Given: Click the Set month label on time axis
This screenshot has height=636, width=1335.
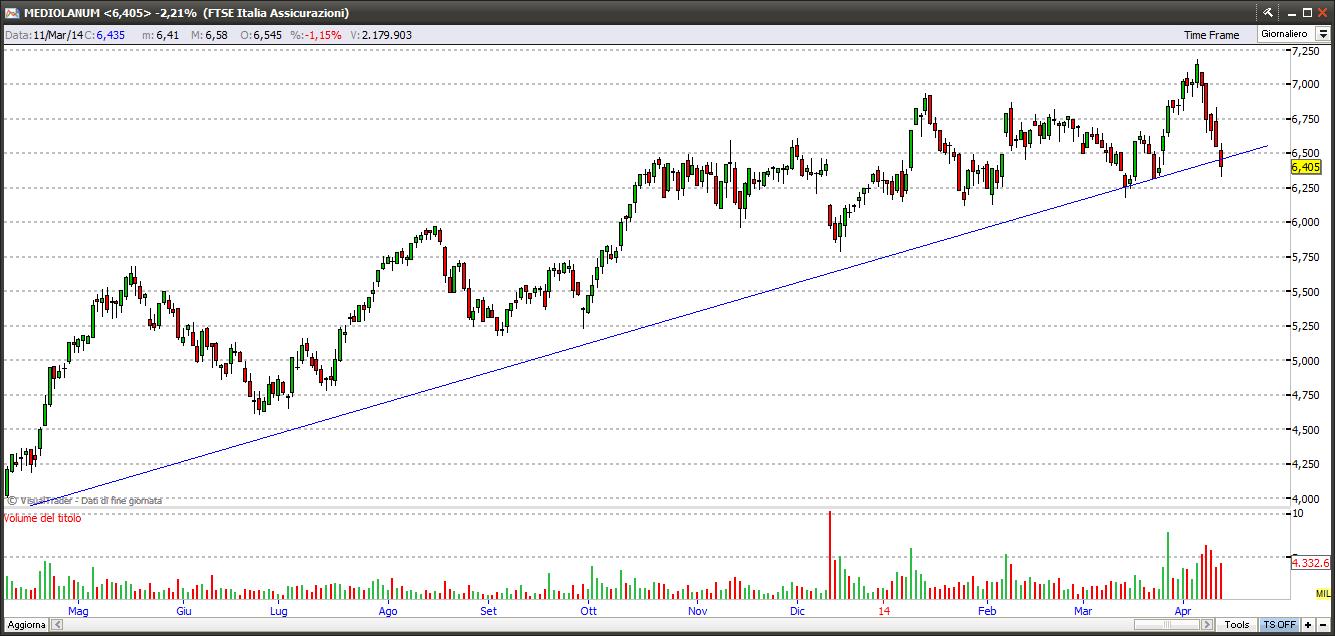Looking at the screenshot, I should coord(488,611).
